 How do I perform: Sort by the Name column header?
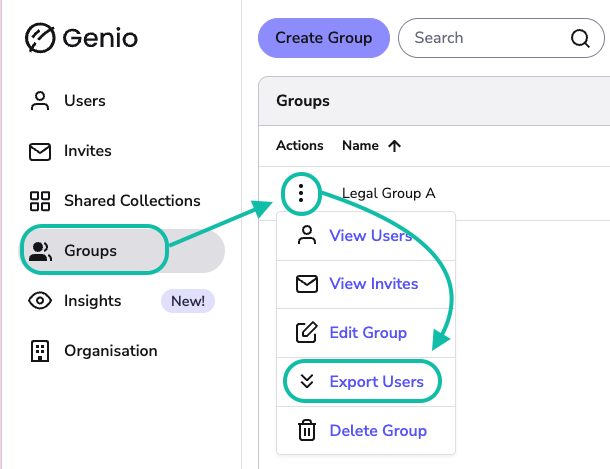click(360, 146)
